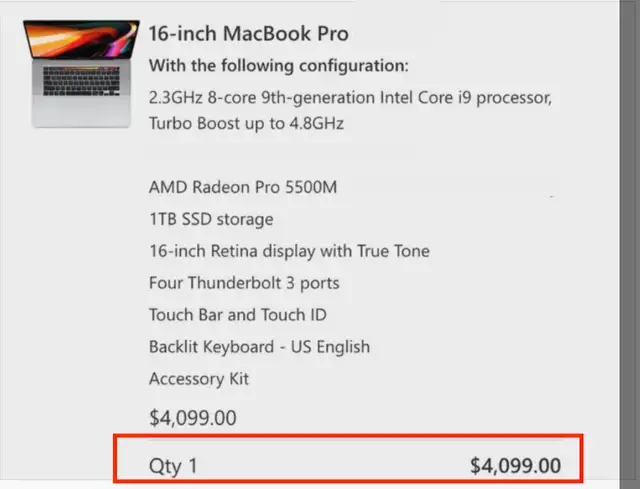Click "With the following configuration:" heading
The height and width of the screenshot is (489, 640).
click(278, 66)
